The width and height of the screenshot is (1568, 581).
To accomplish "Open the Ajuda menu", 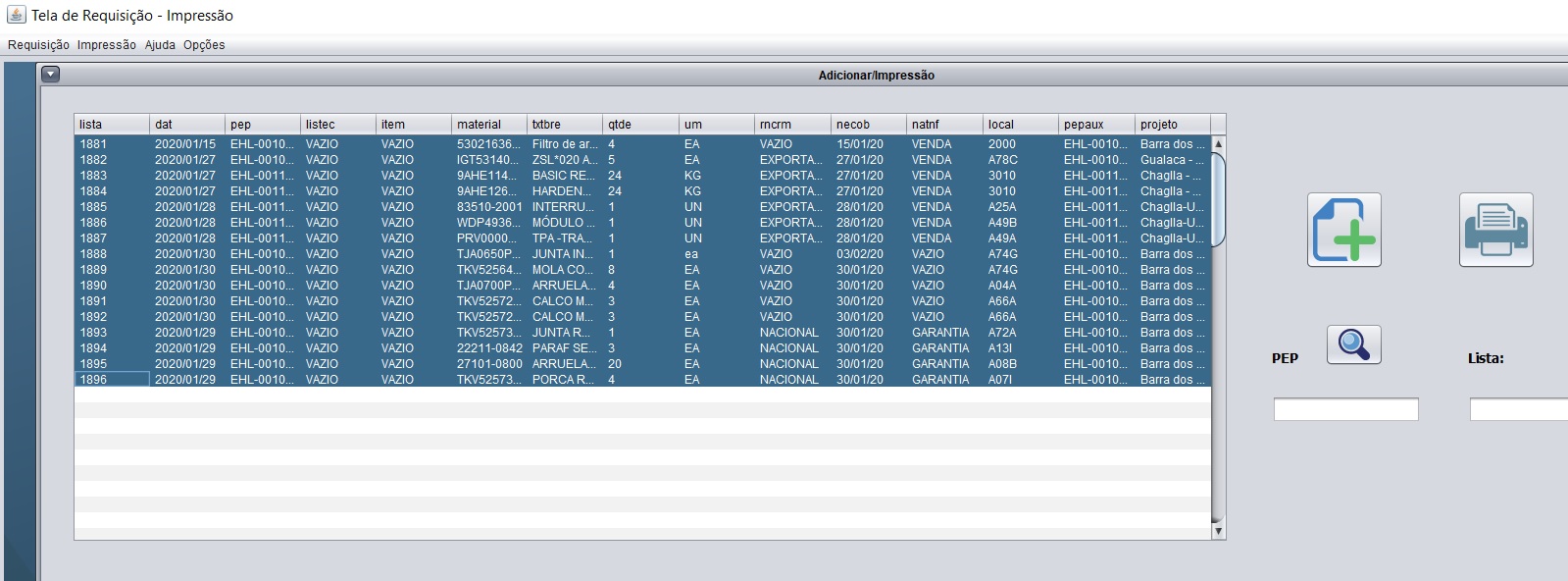I will coord(160,45).
